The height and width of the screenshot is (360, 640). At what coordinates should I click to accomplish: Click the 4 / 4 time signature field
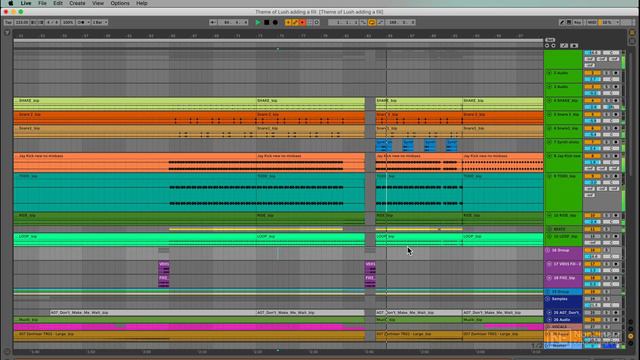click(52, 22)
